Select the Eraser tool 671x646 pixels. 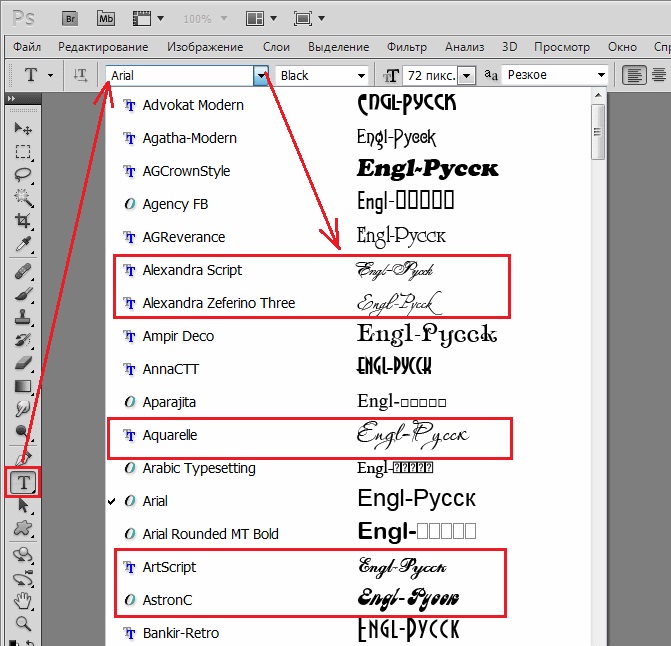pyautogui.click(x=23, y=363)
